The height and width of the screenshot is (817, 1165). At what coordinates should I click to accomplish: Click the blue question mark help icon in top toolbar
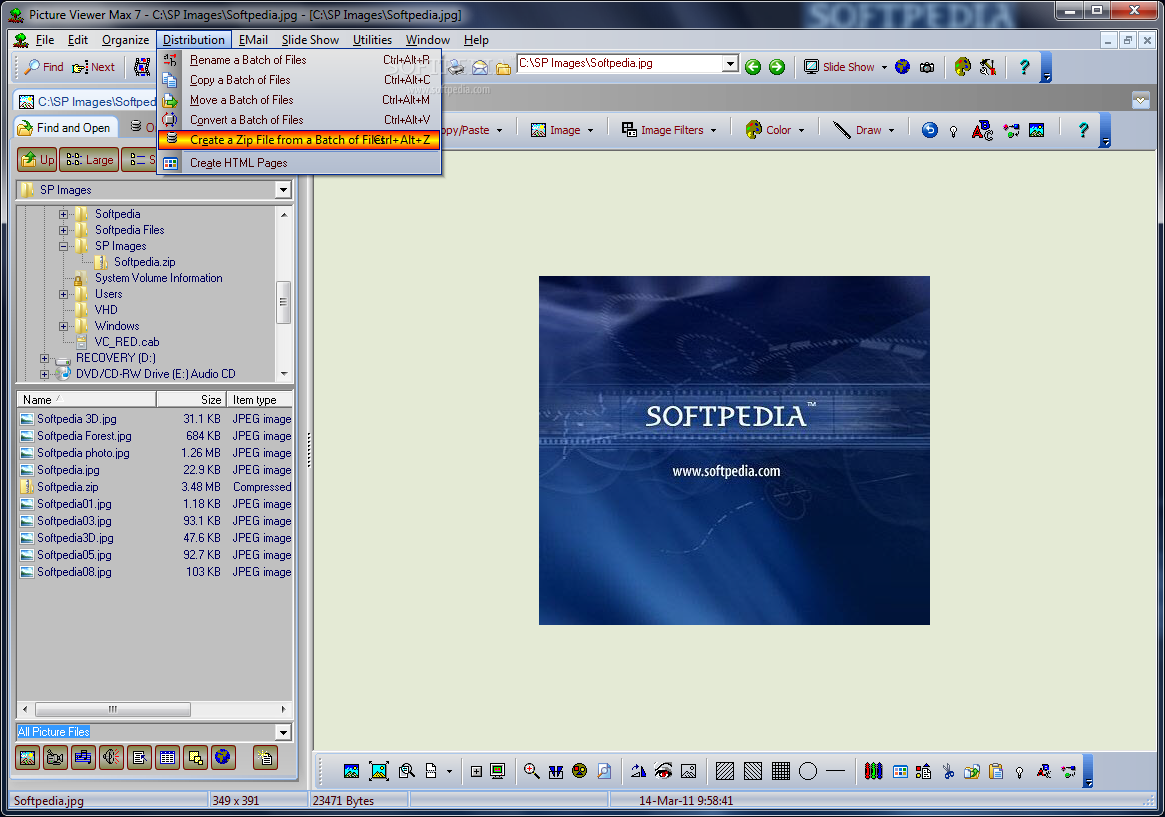tap(1024, 67)
